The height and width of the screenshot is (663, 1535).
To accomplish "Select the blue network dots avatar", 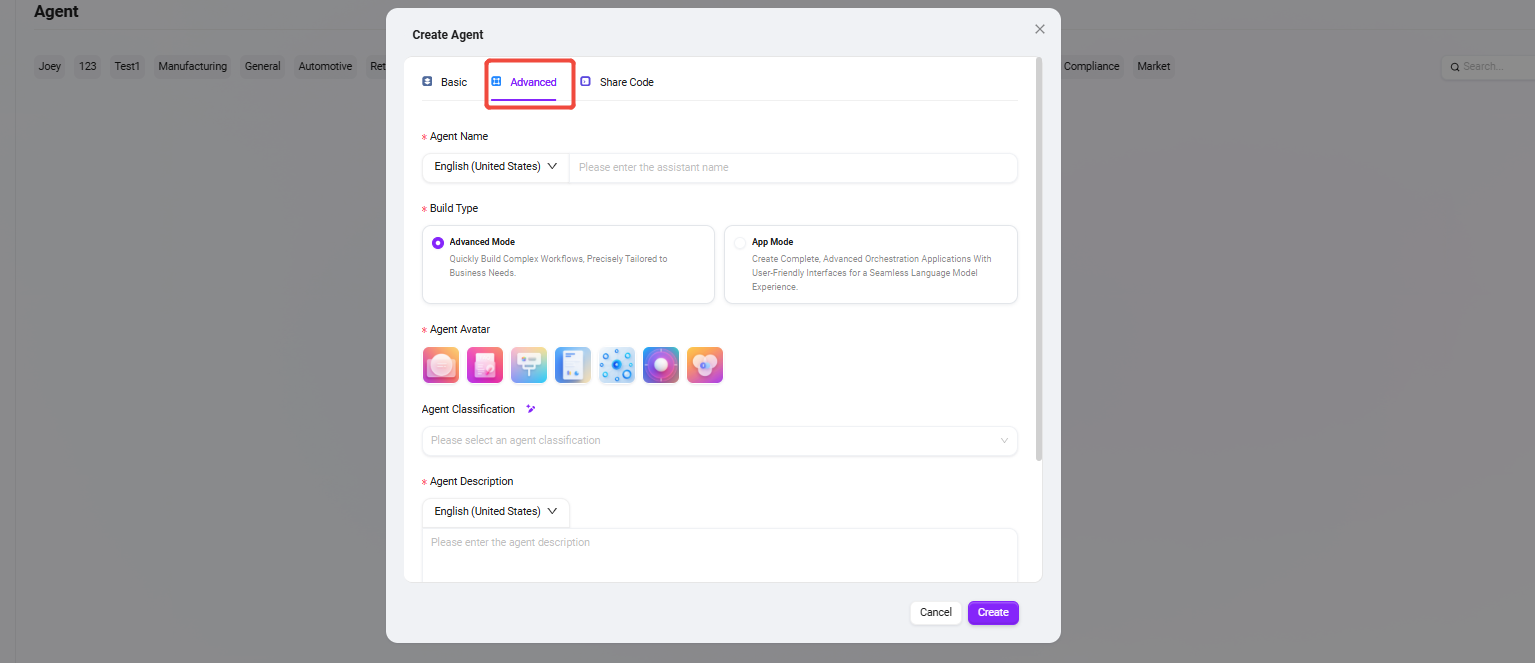I will click(616, 365).
